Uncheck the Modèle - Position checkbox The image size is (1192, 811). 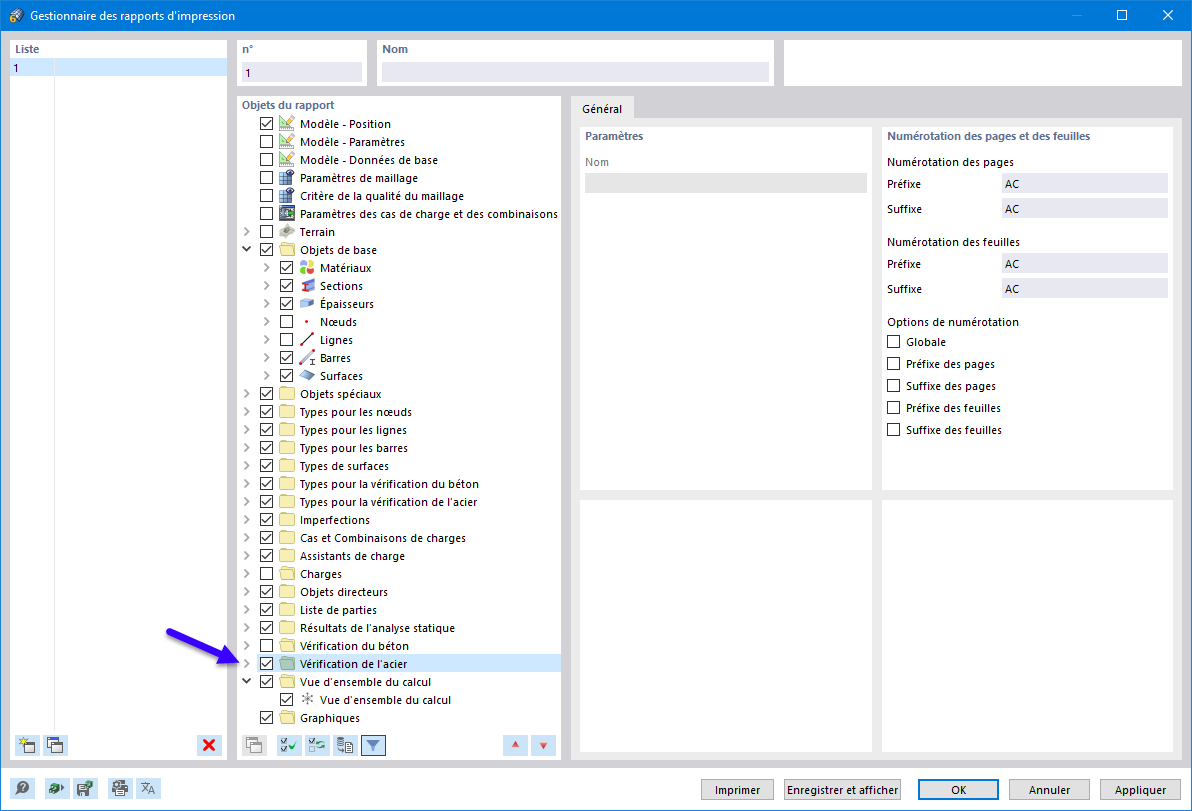266,123
